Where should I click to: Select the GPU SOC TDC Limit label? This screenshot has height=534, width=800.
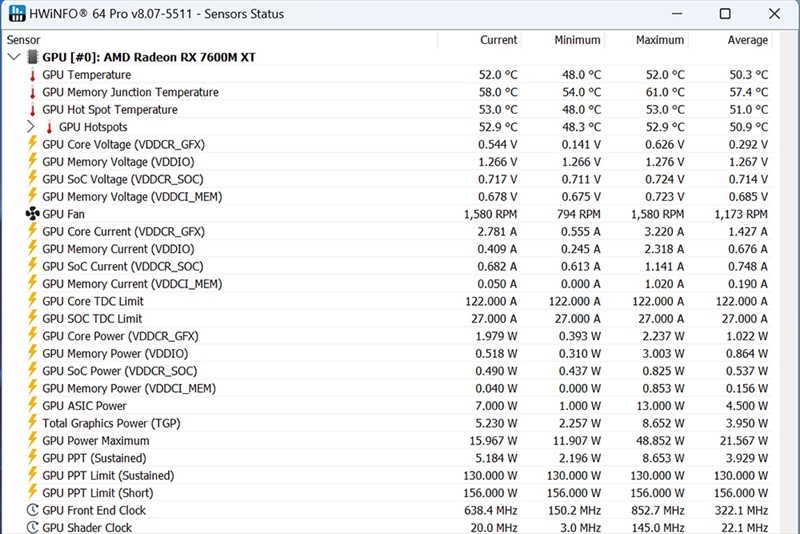click(92, 319)
